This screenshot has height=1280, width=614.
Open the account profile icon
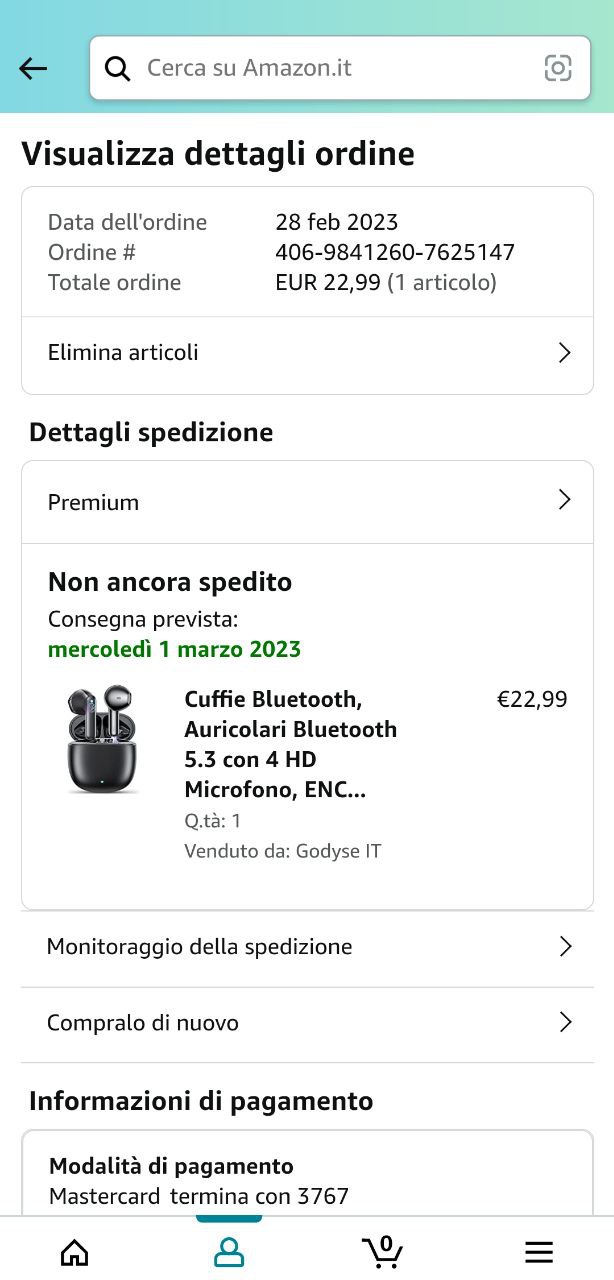click(x=229, y=1251)
